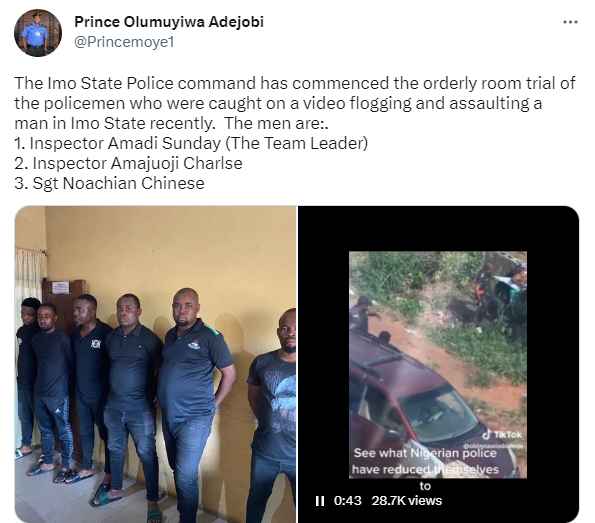The image size is (595, 523).
Task: Click the black area above the video frame
Action: pos(438,228)
